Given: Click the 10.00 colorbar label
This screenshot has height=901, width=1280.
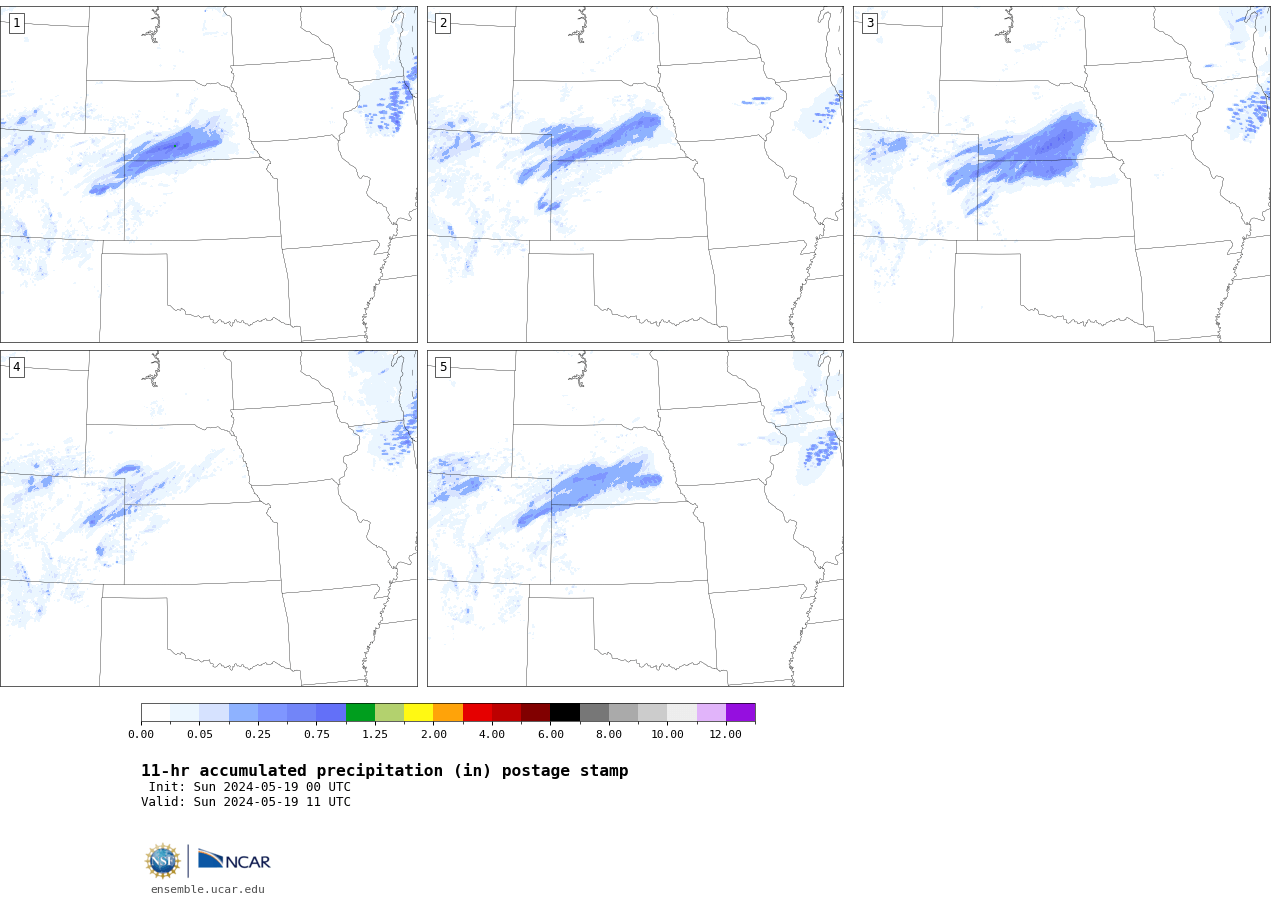Looking at the screenshot, I should 667,734.
